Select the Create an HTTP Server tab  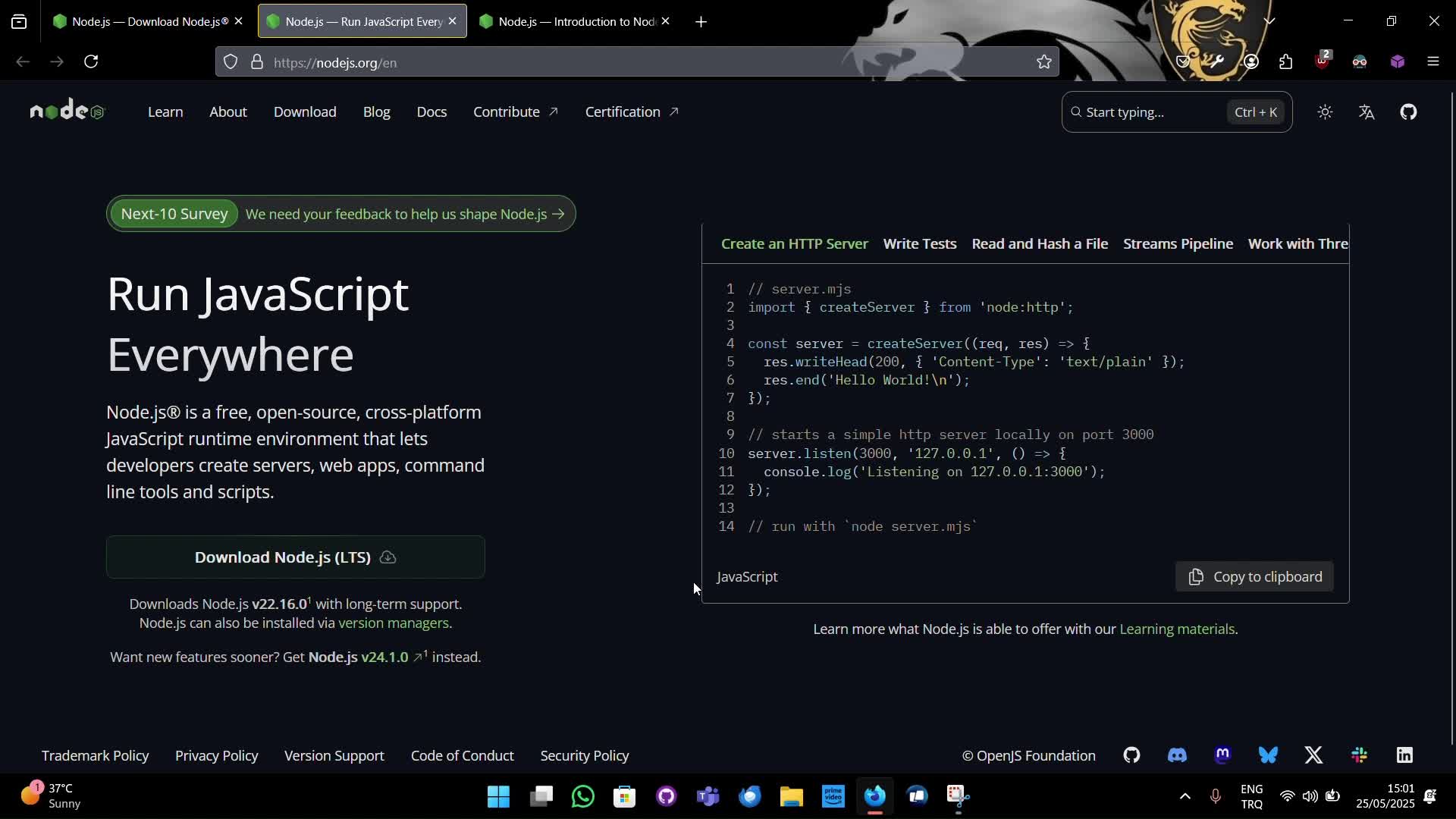794,243
